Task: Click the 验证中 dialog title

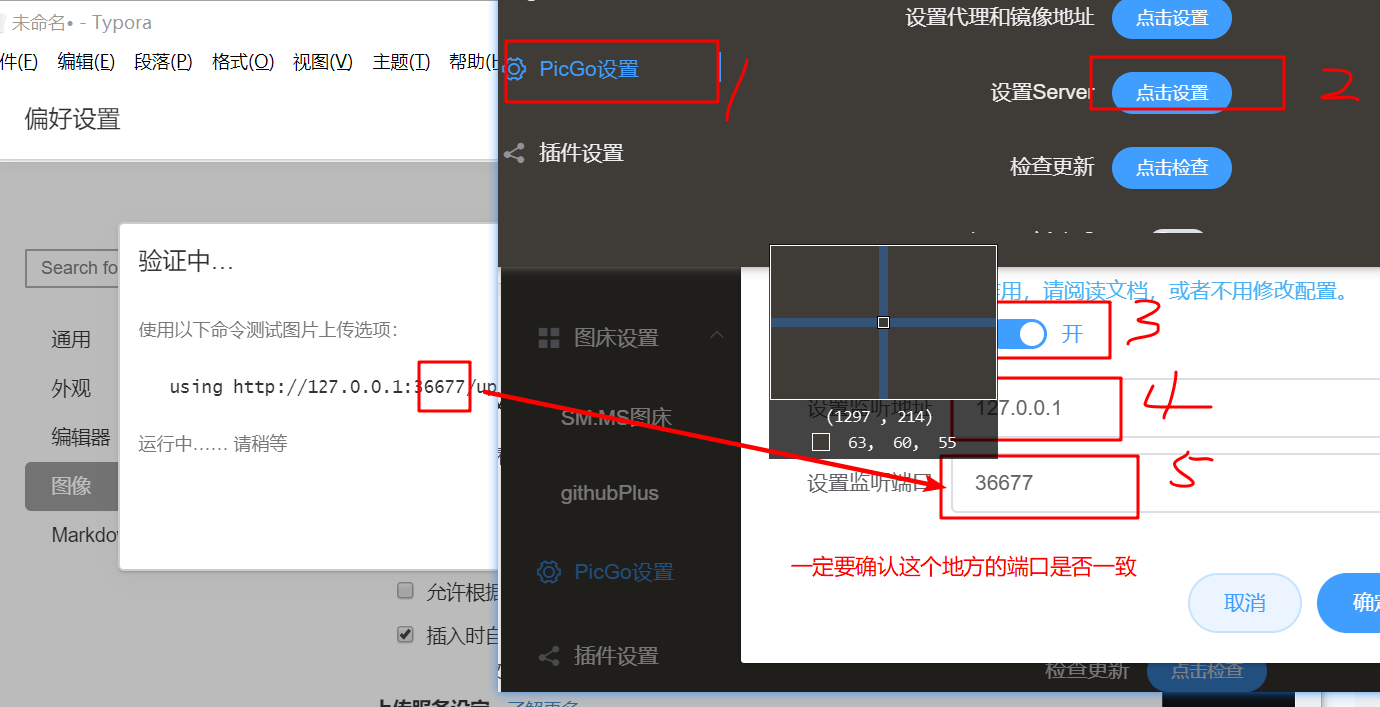Action: (186, 263)
